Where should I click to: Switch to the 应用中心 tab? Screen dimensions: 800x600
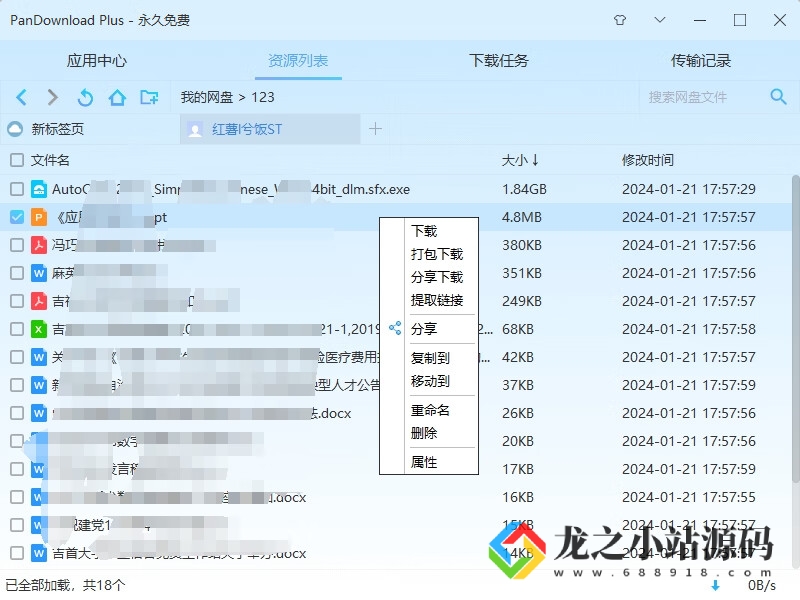(97, 61)
